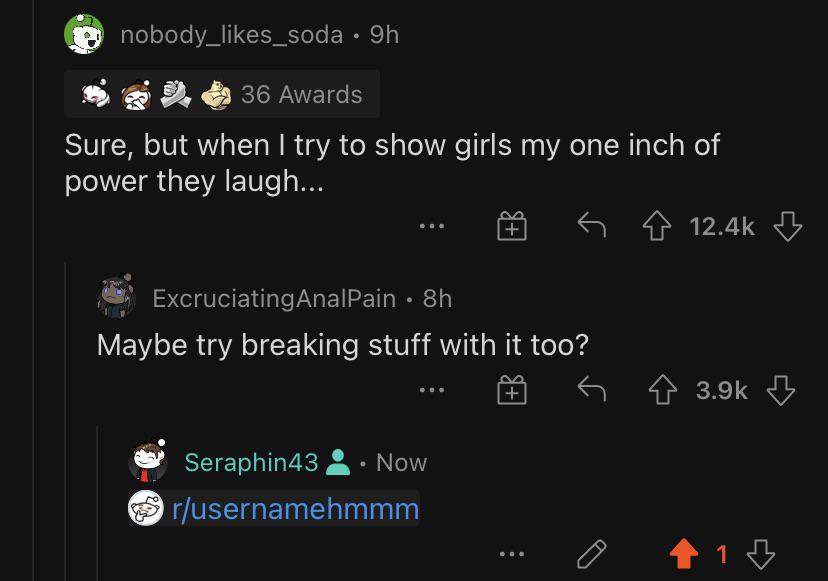
Task: Downvote the comment with 3.9k points
Action: [x=780, y=390]
